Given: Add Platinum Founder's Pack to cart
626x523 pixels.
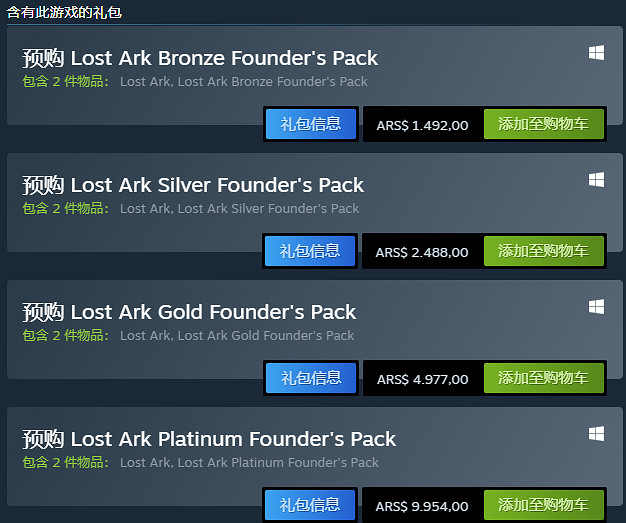Looking at the screenshot, I should click(x=544, y=505).
